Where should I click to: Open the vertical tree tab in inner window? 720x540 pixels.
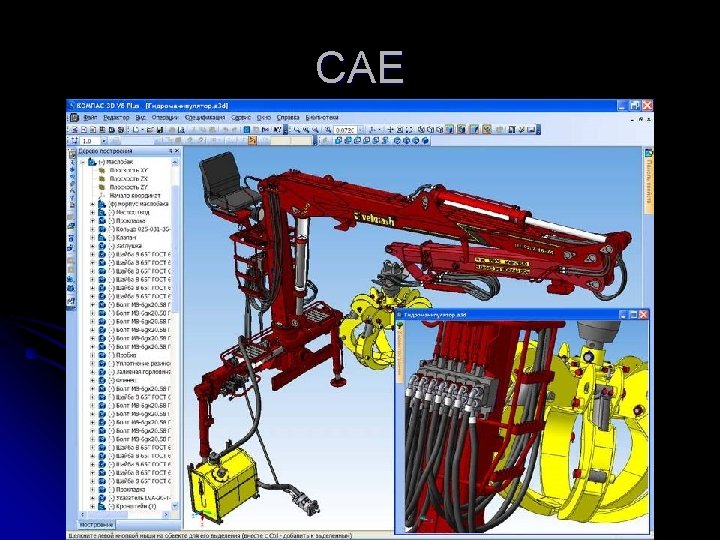pyautogui.click(x=400, y=352)
